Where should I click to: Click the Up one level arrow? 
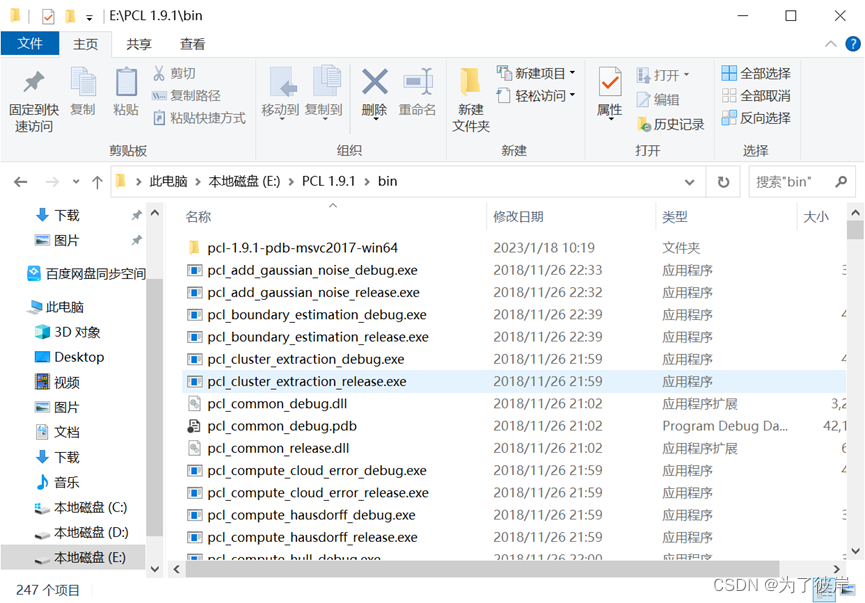pyautogui.click(x=97, y=182)
